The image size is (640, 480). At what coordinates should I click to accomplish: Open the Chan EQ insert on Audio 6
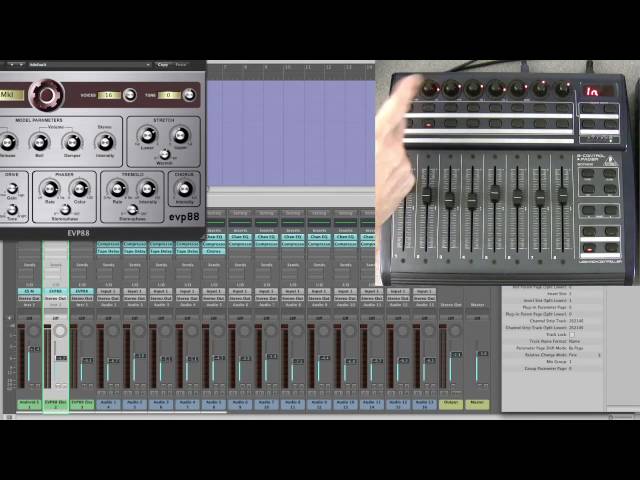coord(240,237)
